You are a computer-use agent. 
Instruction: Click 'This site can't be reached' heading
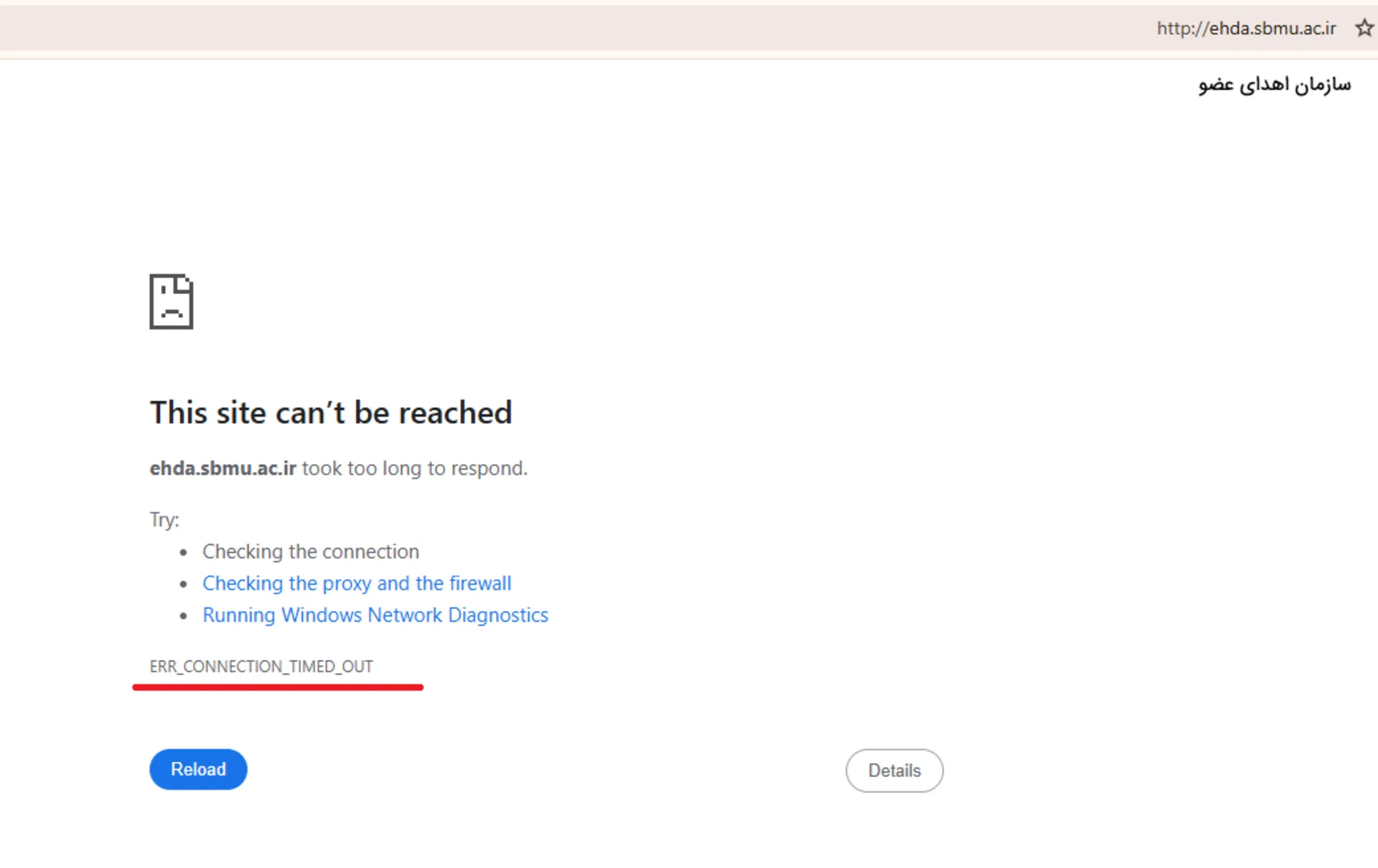[330, 412]
